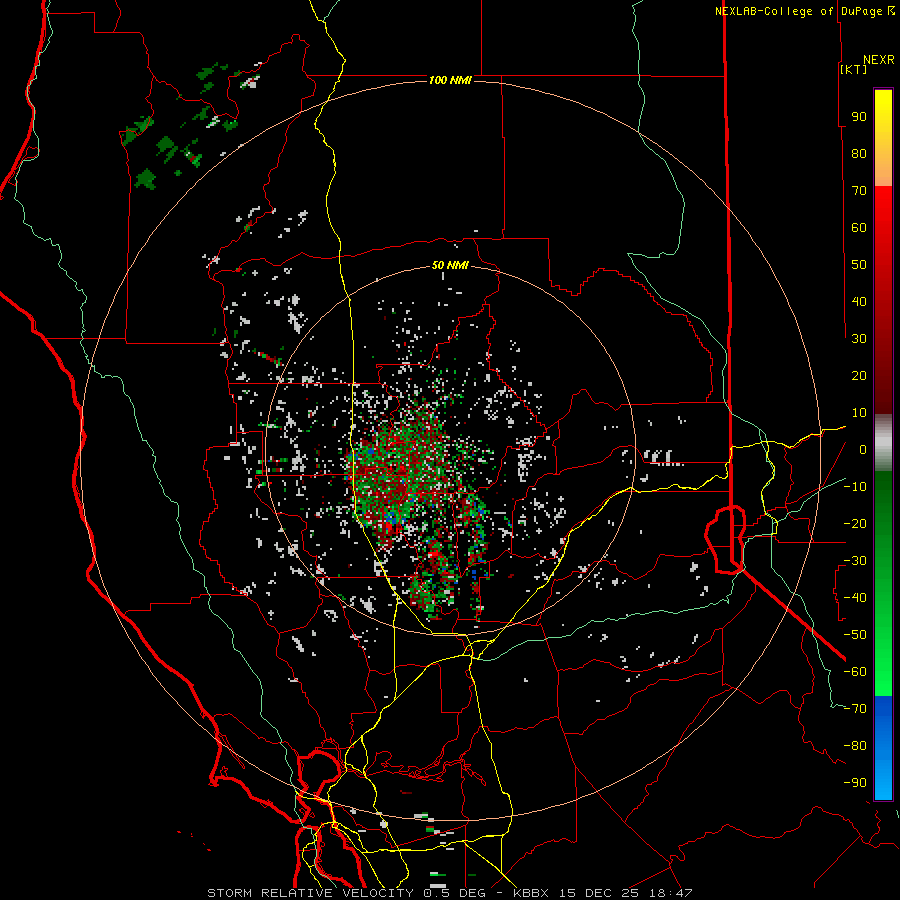Select the NEXLAB-College of DuPage header text
Screen dimensions: 900x900
click(x=799, y=11)
